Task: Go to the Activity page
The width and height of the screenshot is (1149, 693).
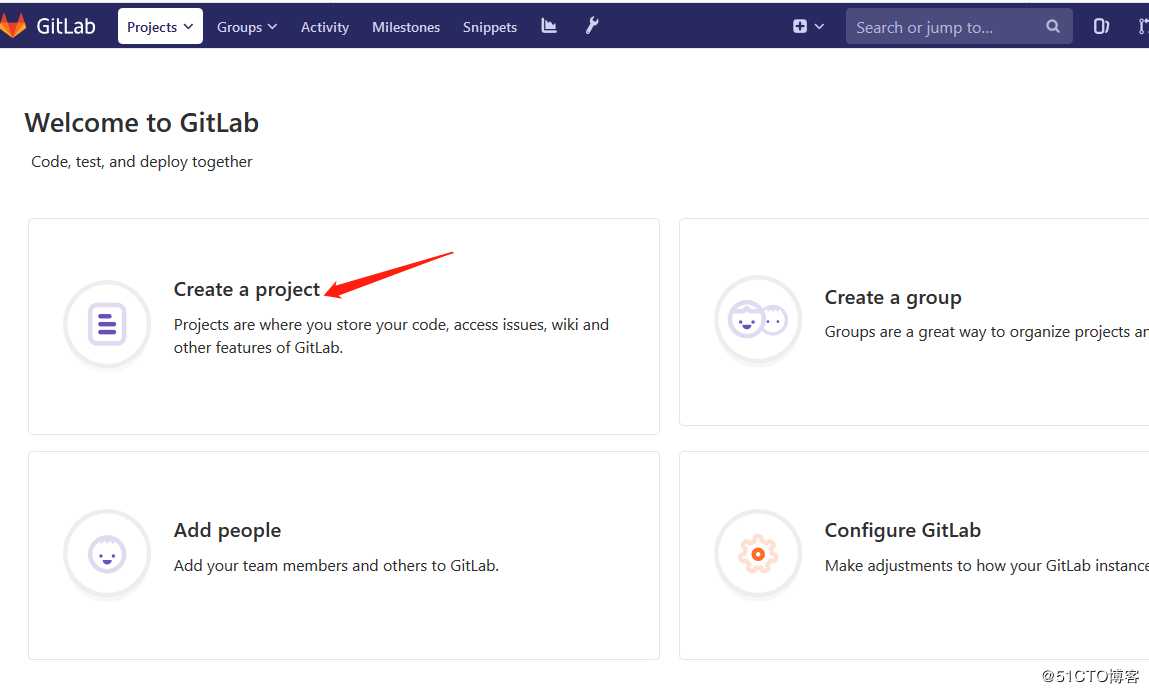Action: 325,27
